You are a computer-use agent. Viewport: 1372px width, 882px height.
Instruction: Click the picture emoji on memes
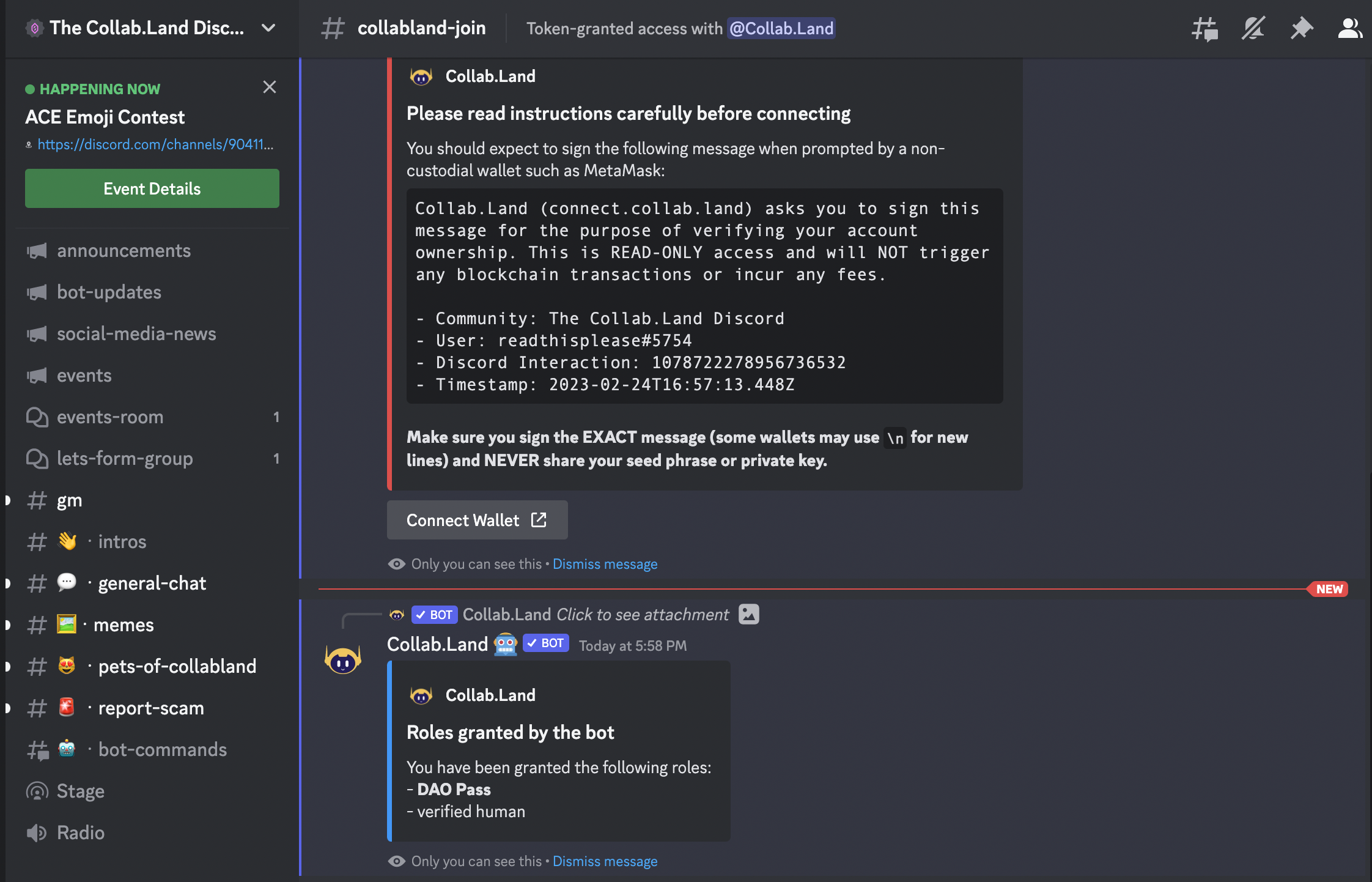click(67, 624)
